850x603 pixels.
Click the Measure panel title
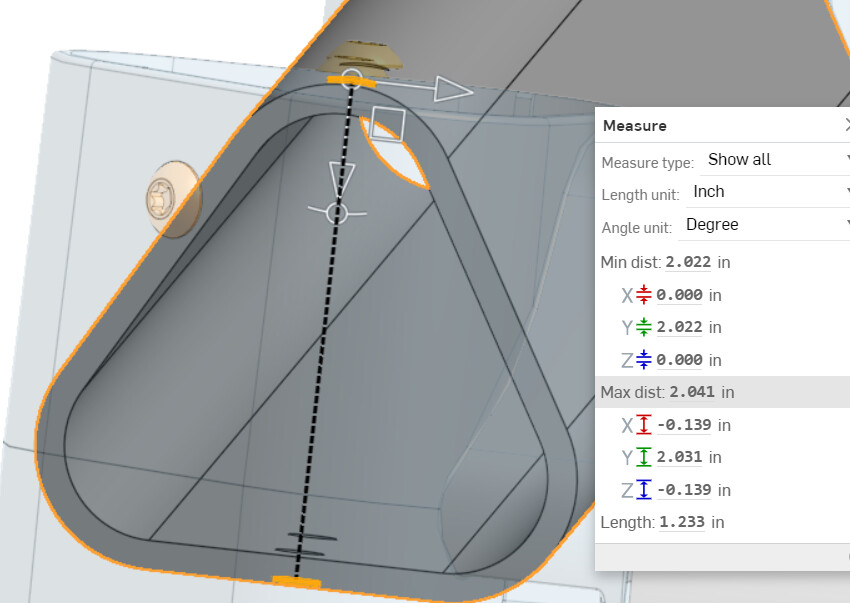click(635, 126)
